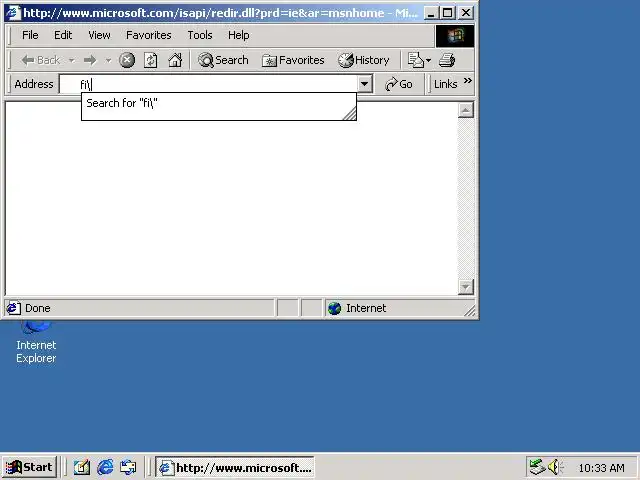Screen dimensions: 640x480
Task: Click the Show Desktop Quick Launch icon
Action: (x=82, y=467)
